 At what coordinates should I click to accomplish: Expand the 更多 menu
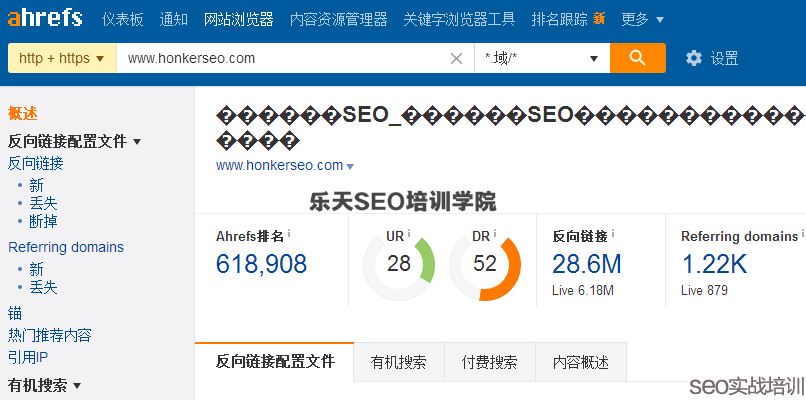click(x=643, y=20)
